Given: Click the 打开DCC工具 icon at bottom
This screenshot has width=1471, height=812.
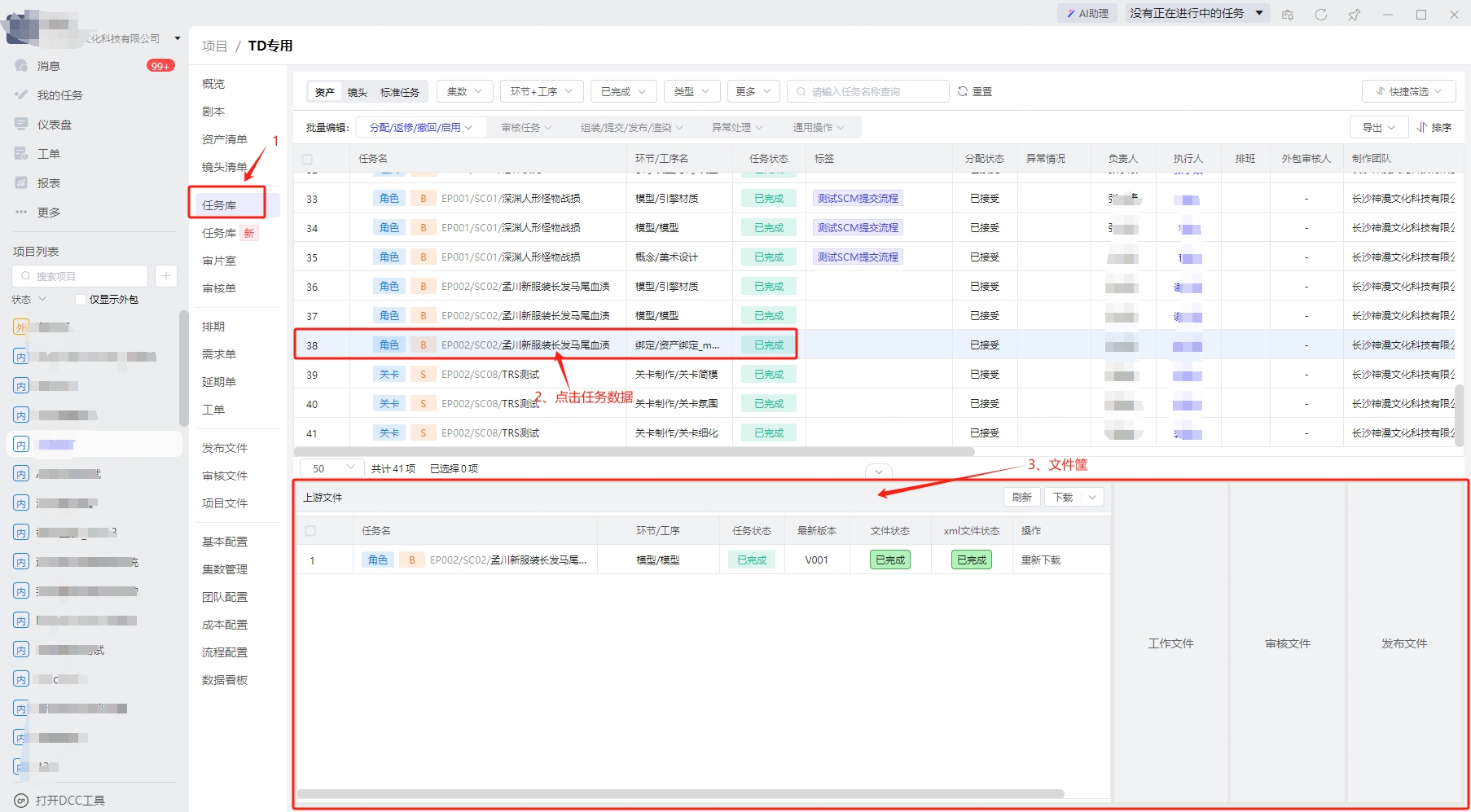Looking at the screenshot, I should [21, 800].
